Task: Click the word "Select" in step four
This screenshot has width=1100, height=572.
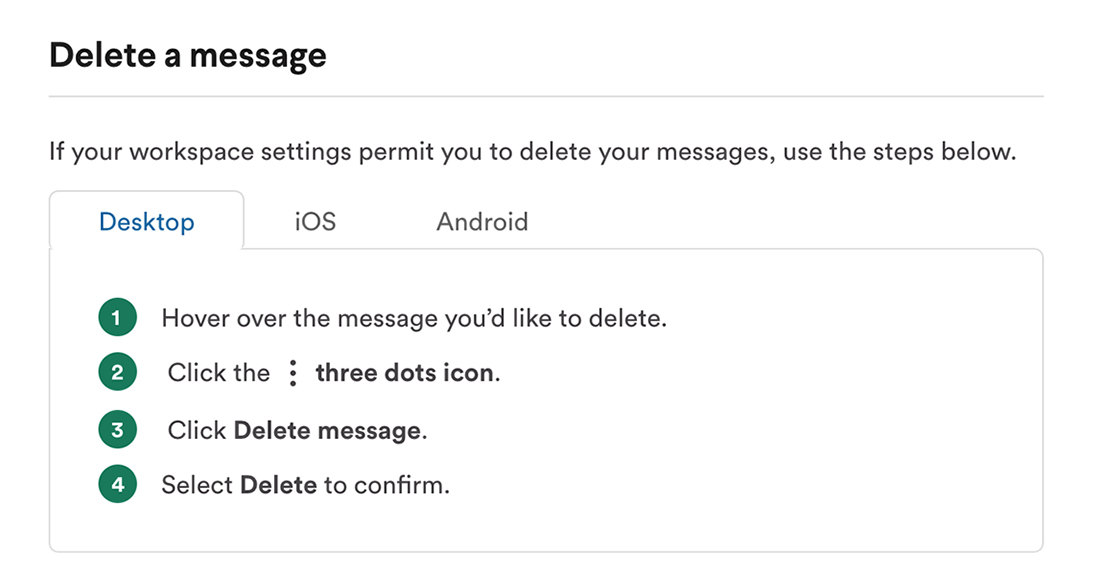Action: [x=197, y=485]
